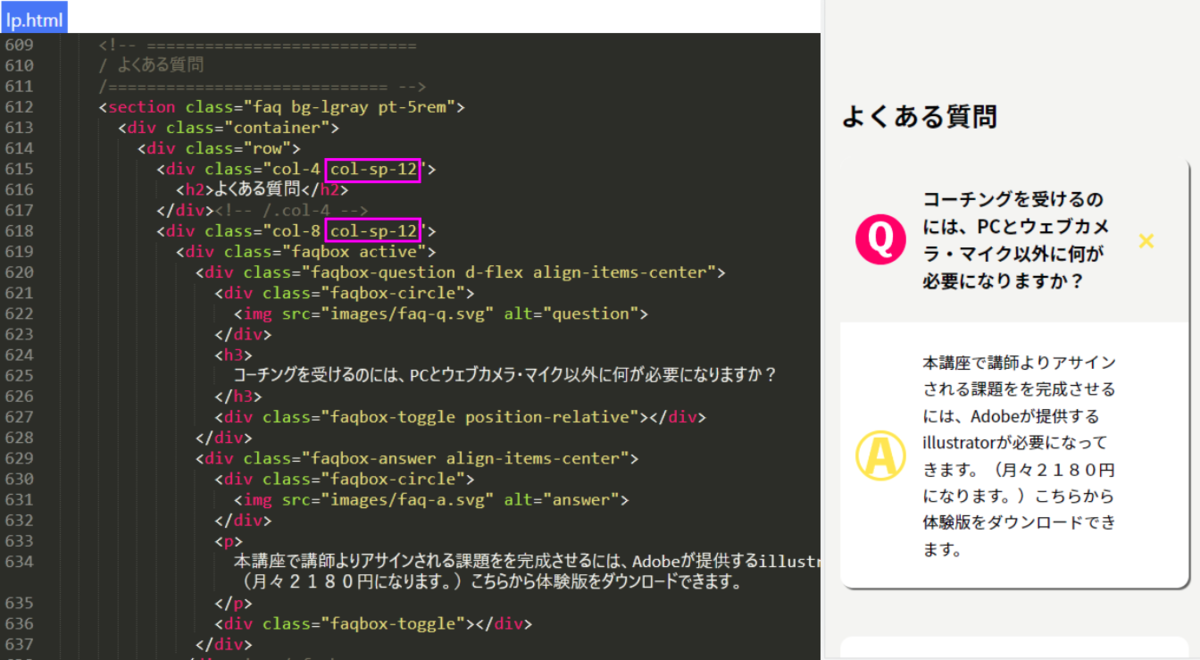Click line number 612 in the gutter
The image size is (1200, 660).
click(x=19, y=107)
